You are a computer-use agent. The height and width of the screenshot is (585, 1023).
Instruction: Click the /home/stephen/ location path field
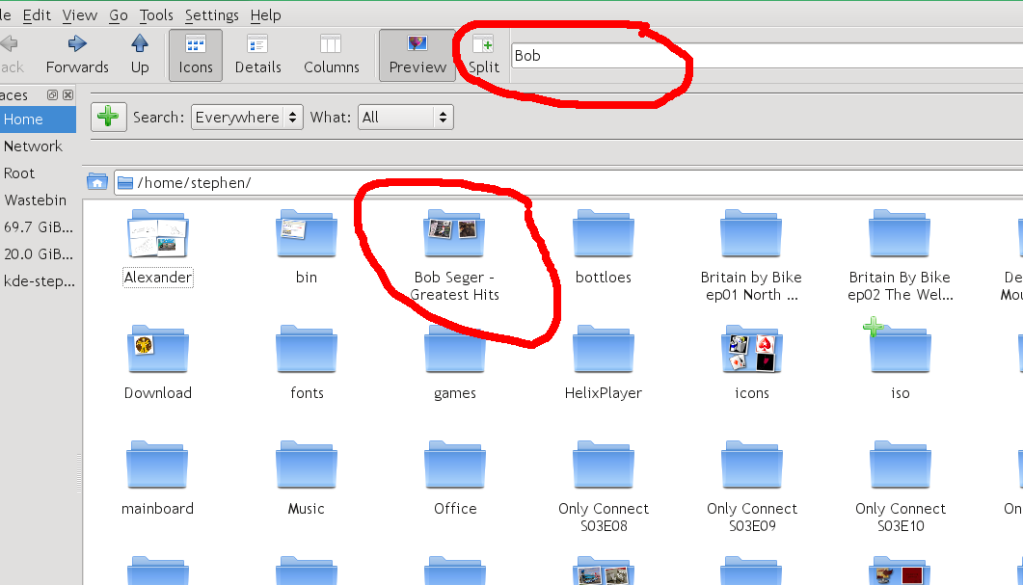click(x=569, y=183)
